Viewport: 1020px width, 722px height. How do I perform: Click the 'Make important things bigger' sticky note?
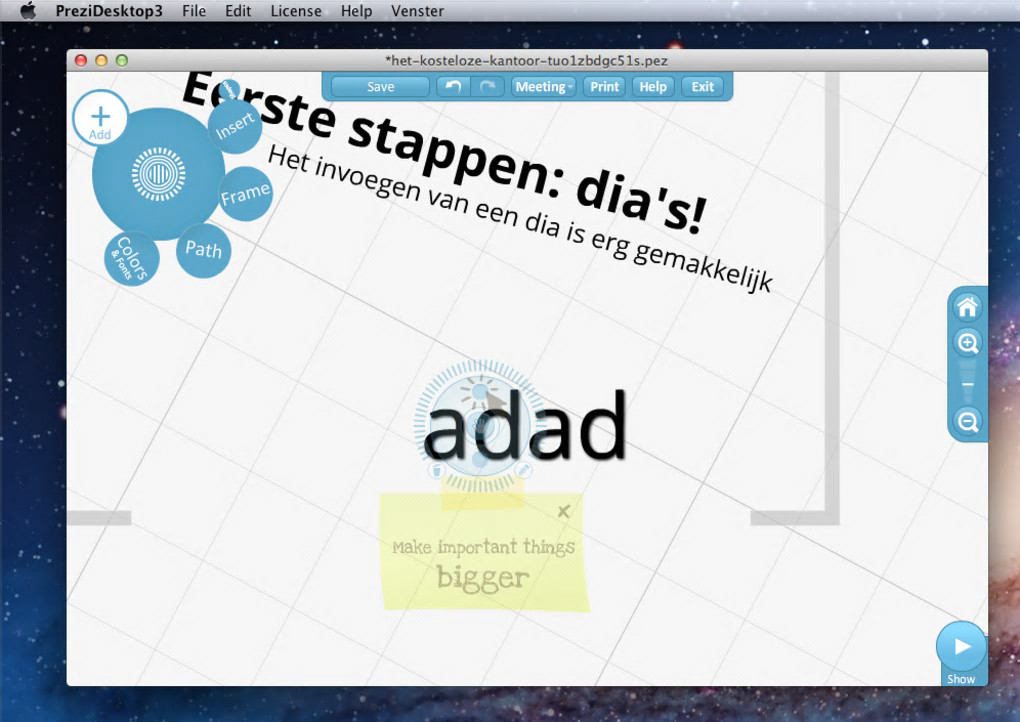(484, 553)
